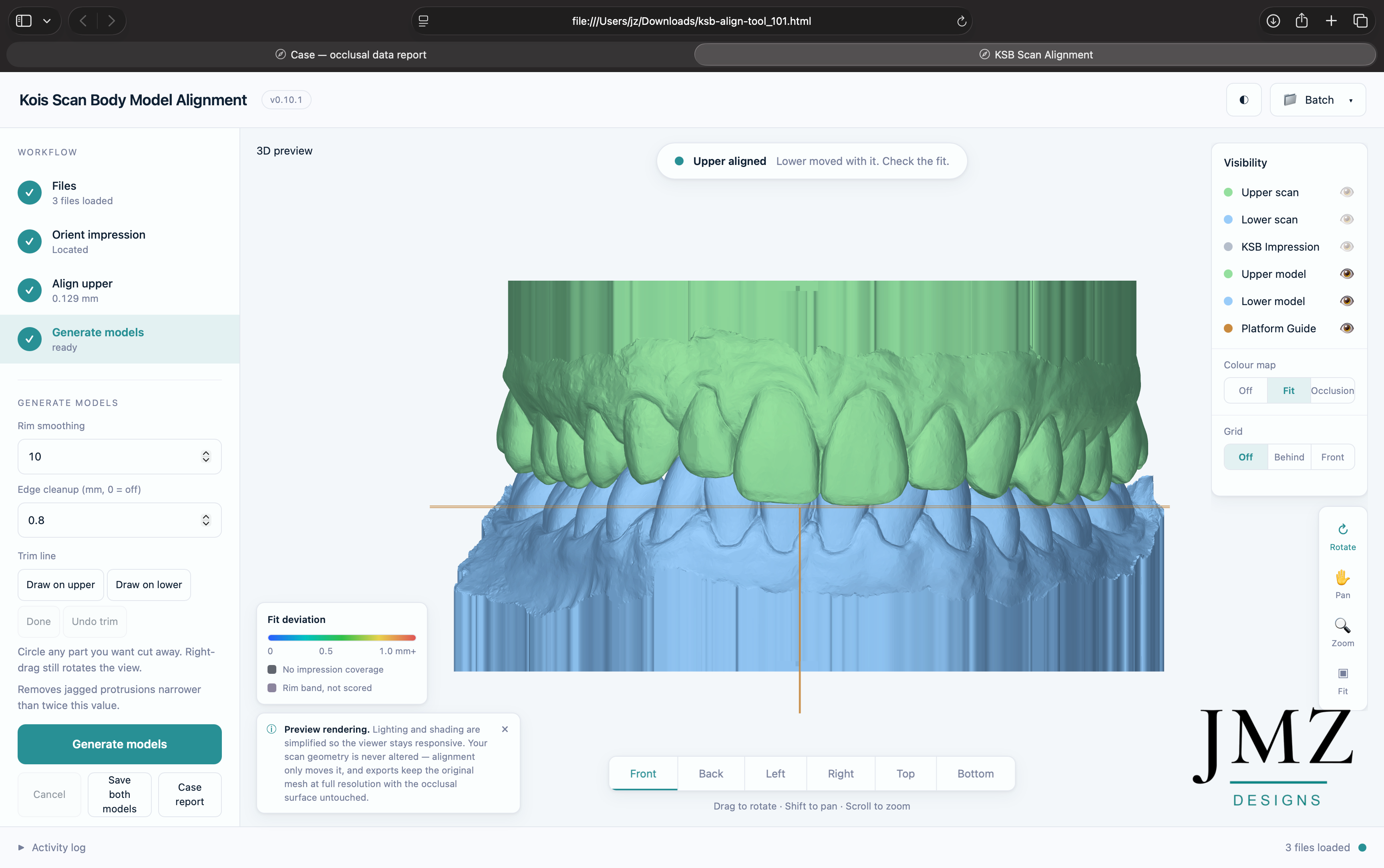Screen dimensions: 1384x868
Task: Click the Fit view tool
Action: pyautogui.click(x=1343, y=681)
